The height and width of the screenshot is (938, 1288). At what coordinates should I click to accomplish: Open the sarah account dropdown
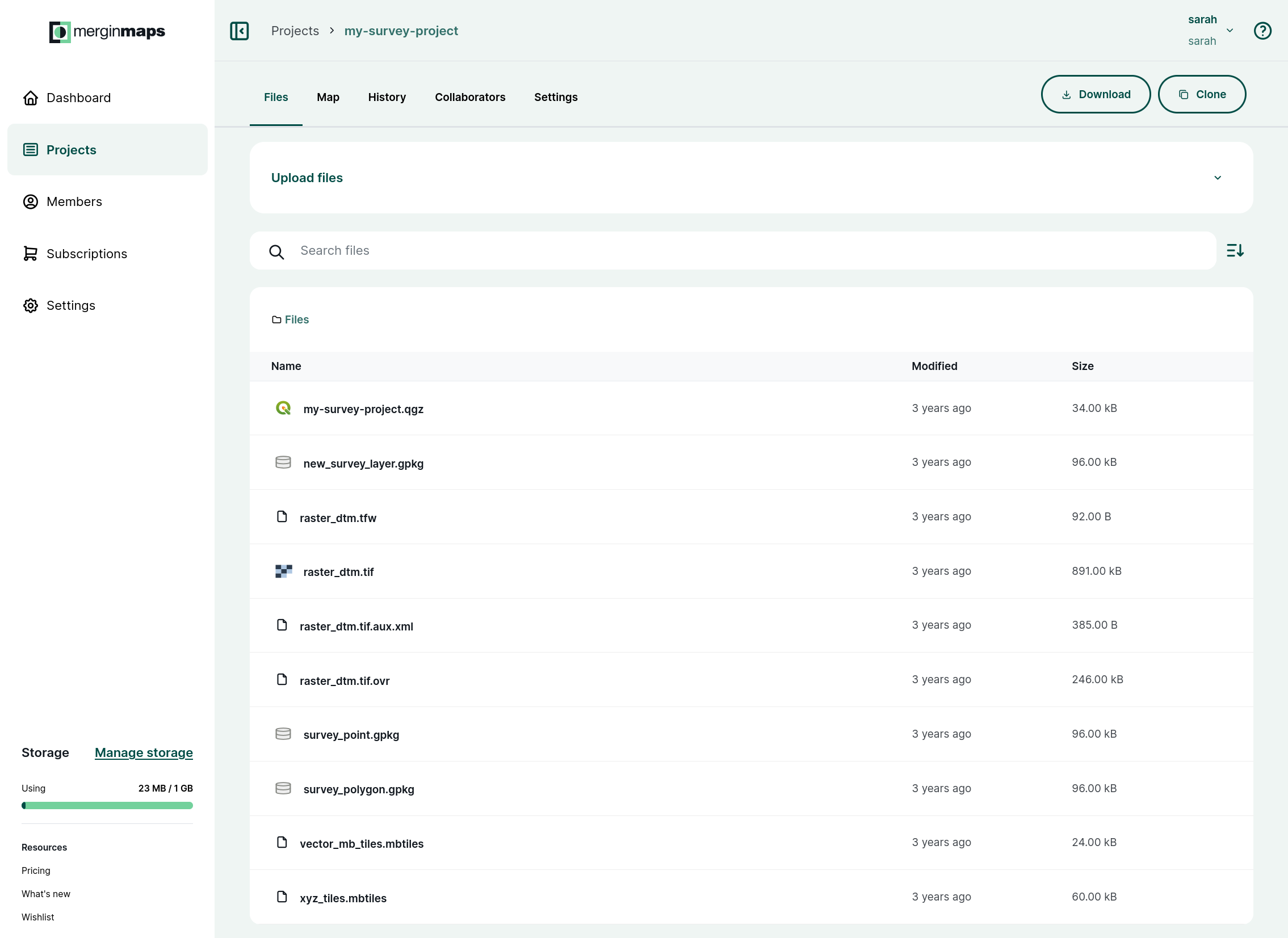tap(1230, 31)
